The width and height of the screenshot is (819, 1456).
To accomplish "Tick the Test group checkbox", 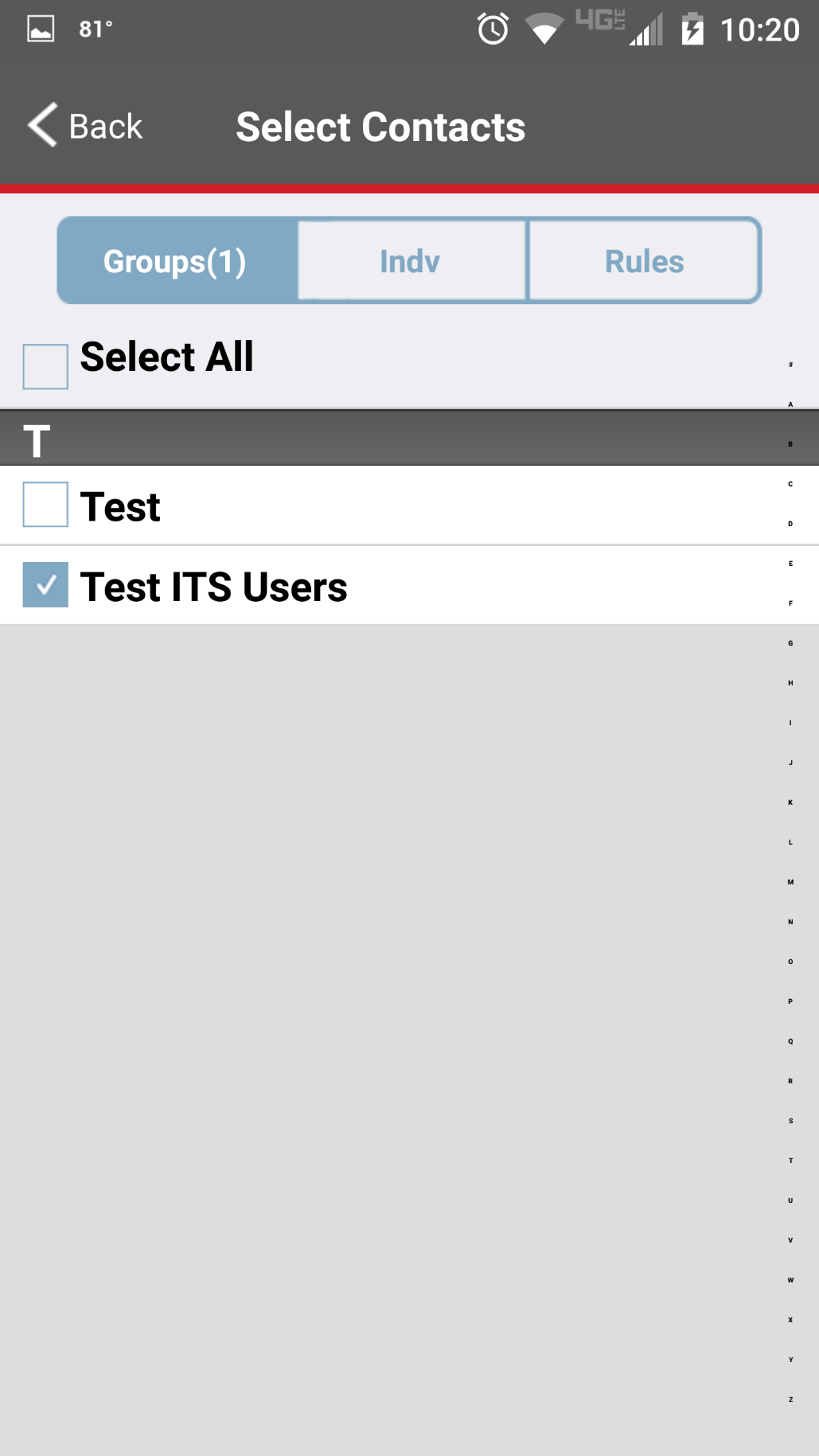I will (x=45, y=505).
